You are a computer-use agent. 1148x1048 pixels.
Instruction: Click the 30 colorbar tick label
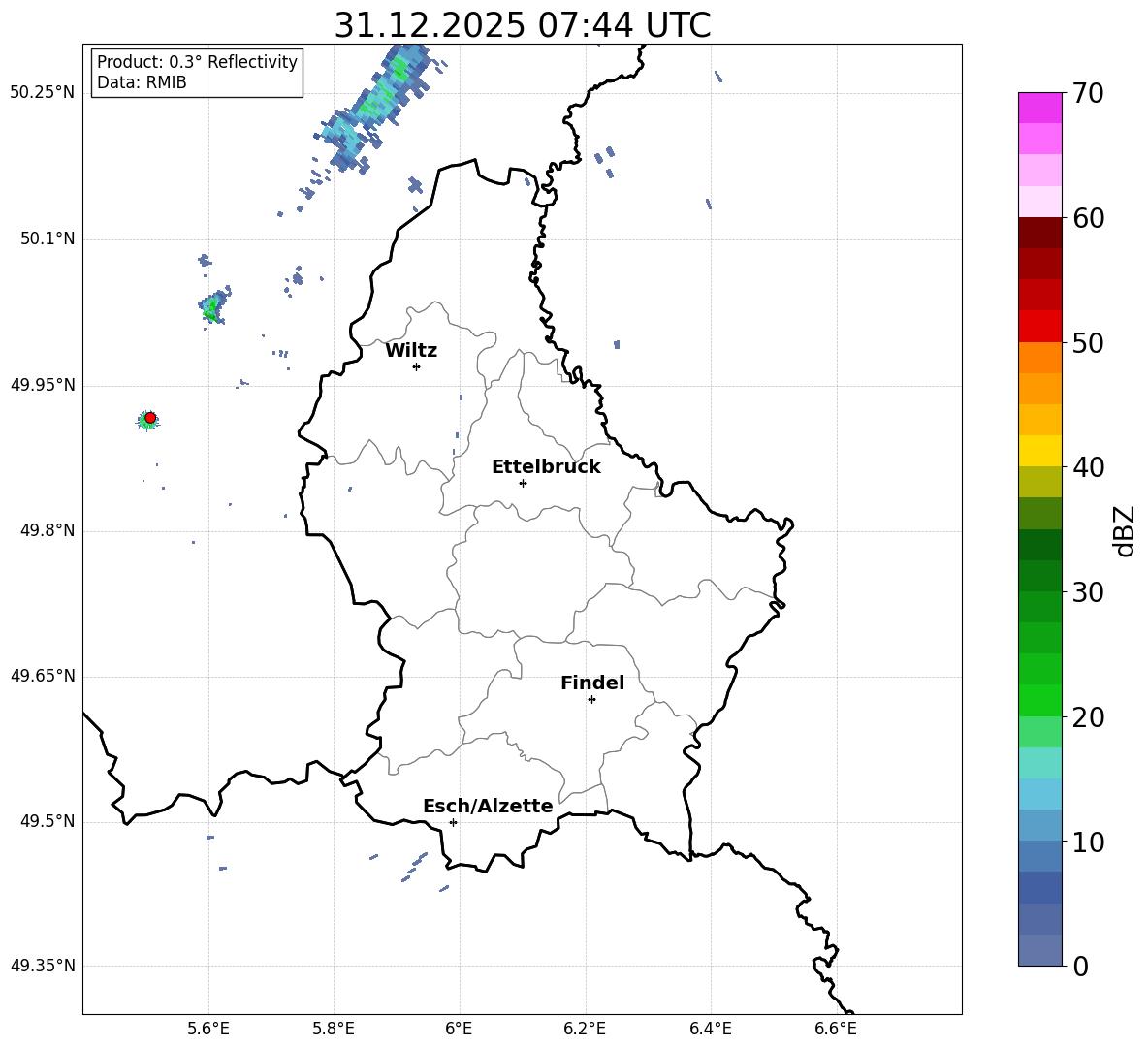coord(1088,592)
